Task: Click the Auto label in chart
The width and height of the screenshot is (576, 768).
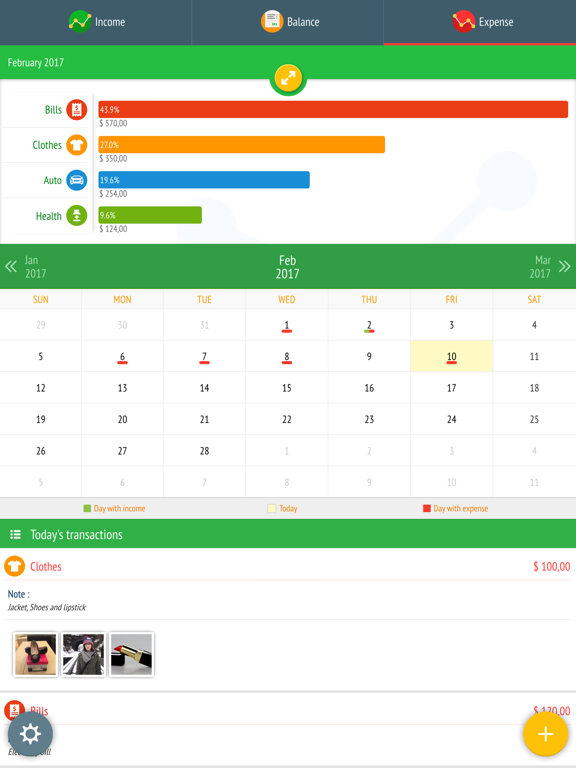Action: point(52,180)
